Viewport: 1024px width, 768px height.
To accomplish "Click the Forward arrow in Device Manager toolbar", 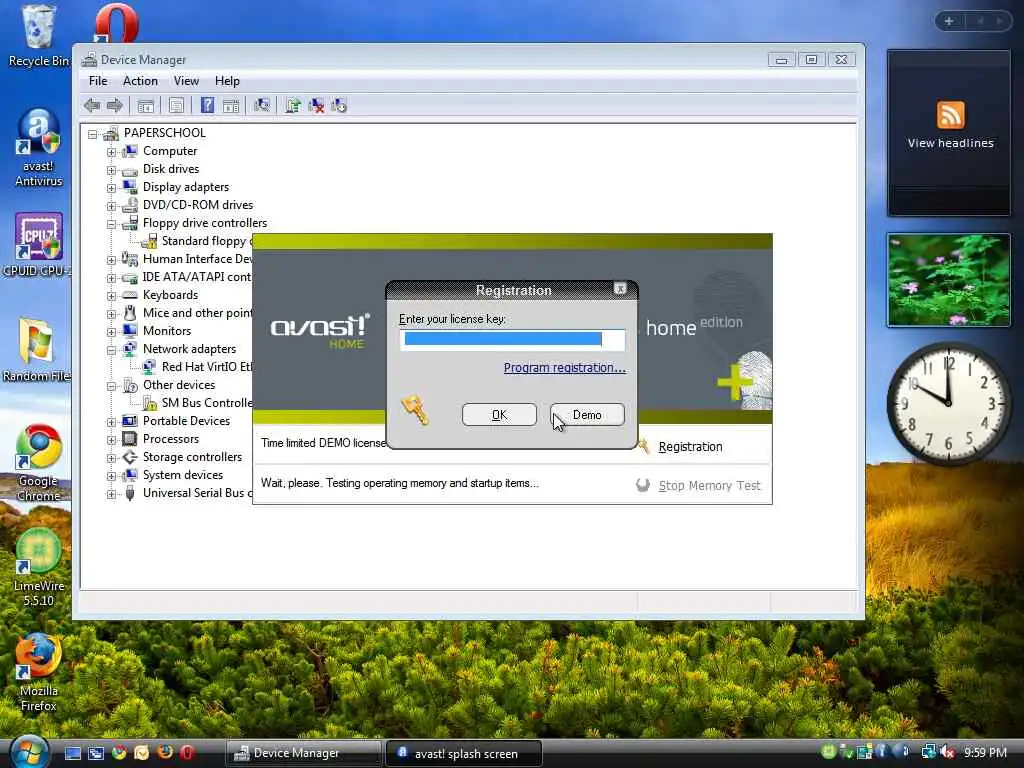I will tap(115, 105).
